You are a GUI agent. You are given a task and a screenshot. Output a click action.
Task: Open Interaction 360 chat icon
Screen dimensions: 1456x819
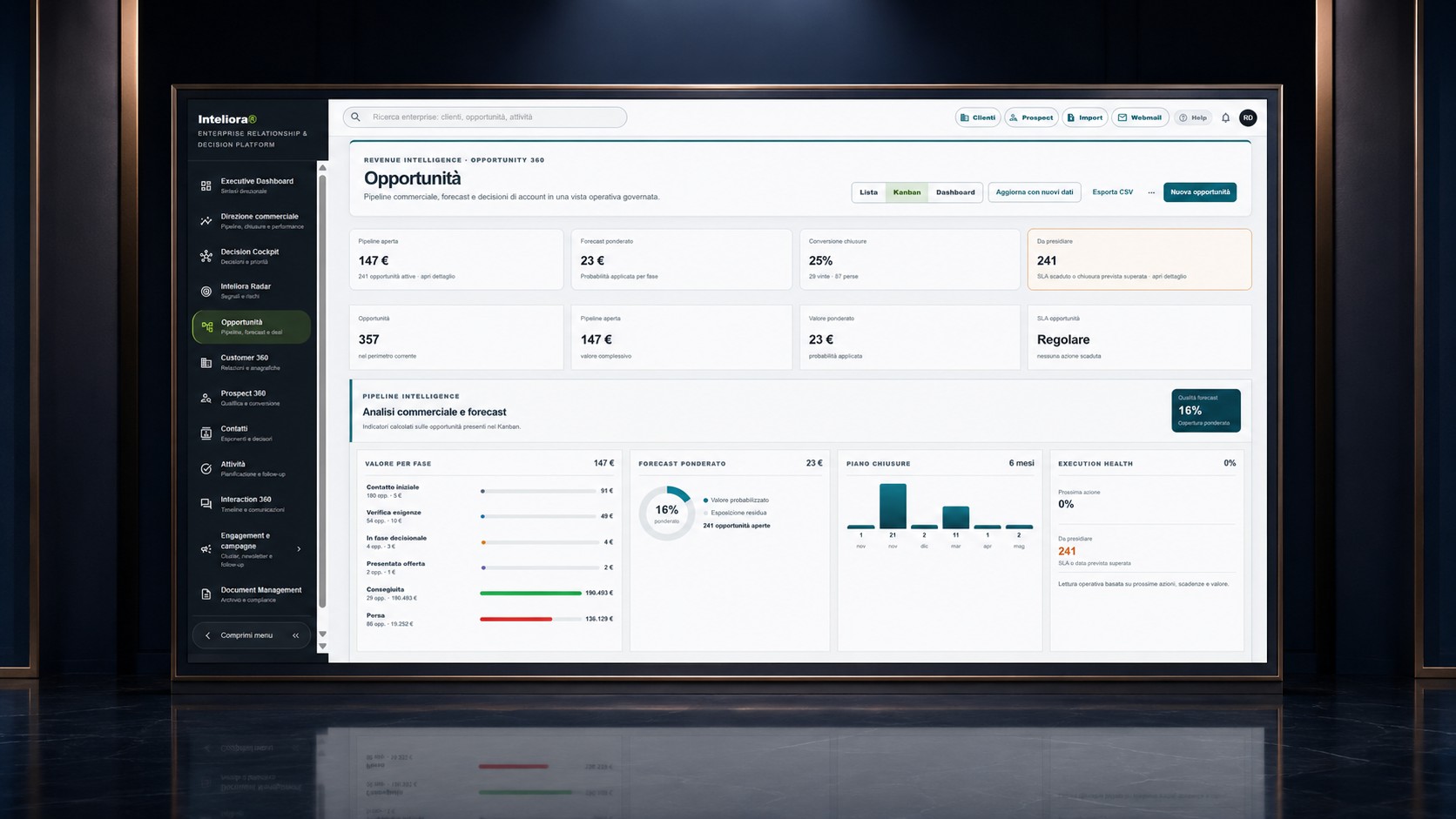click(206, 504)
